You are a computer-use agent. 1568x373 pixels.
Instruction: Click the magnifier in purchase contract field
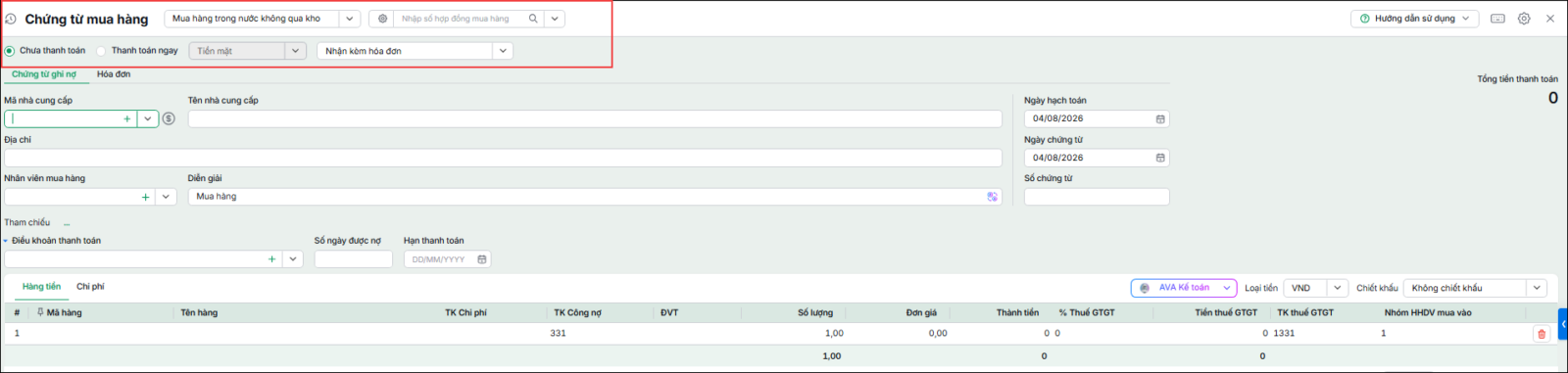(533, 19)
